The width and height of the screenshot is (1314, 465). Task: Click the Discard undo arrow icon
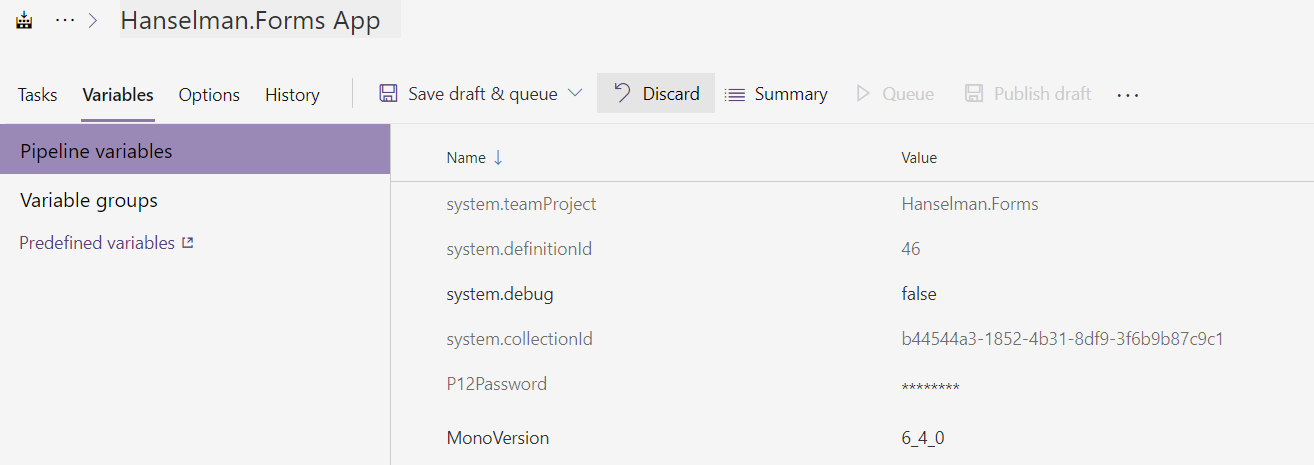click(x=622, y=93)
